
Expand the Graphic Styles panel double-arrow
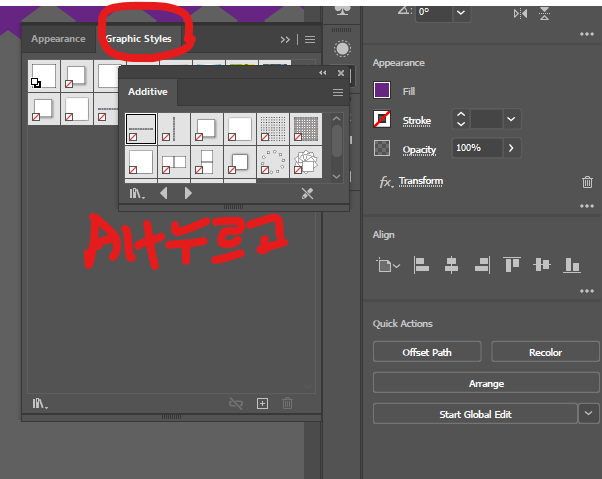(285, 40)
